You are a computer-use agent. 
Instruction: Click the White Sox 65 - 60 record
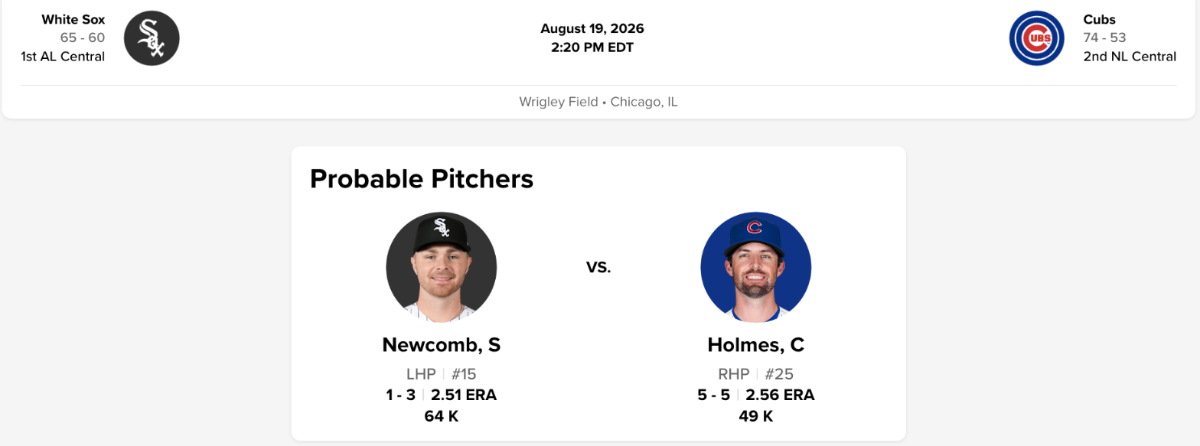[x=82, y=38]
